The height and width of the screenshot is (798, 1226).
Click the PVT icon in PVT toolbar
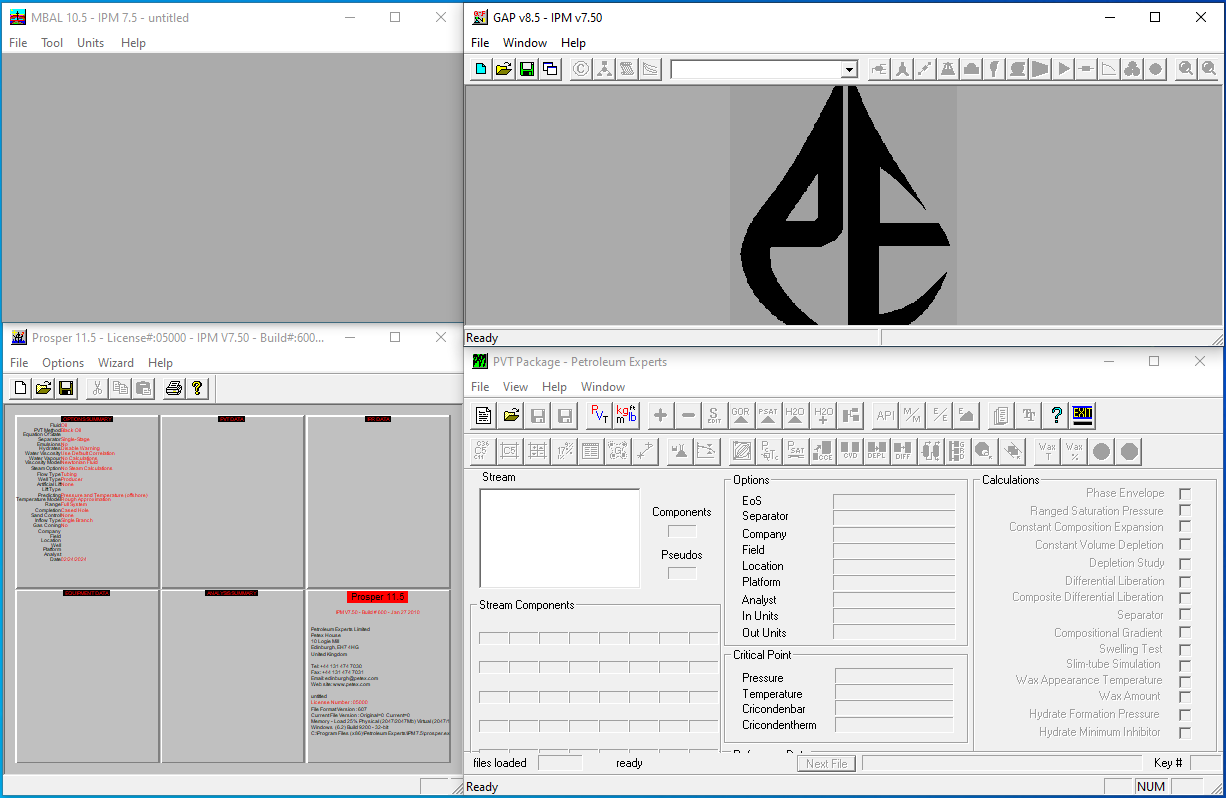point(600,415)
